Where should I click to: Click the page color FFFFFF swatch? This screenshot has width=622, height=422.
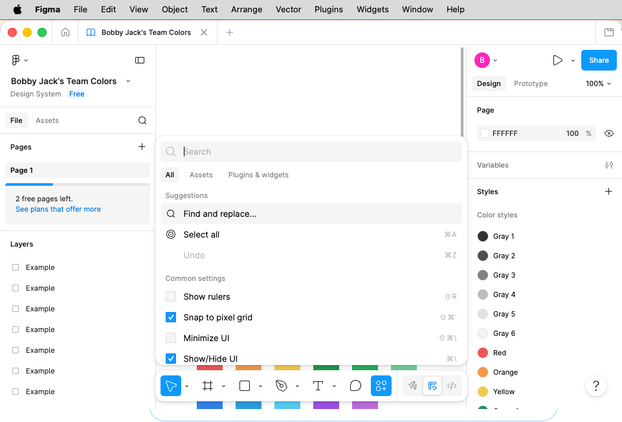(x=484, y=133)
